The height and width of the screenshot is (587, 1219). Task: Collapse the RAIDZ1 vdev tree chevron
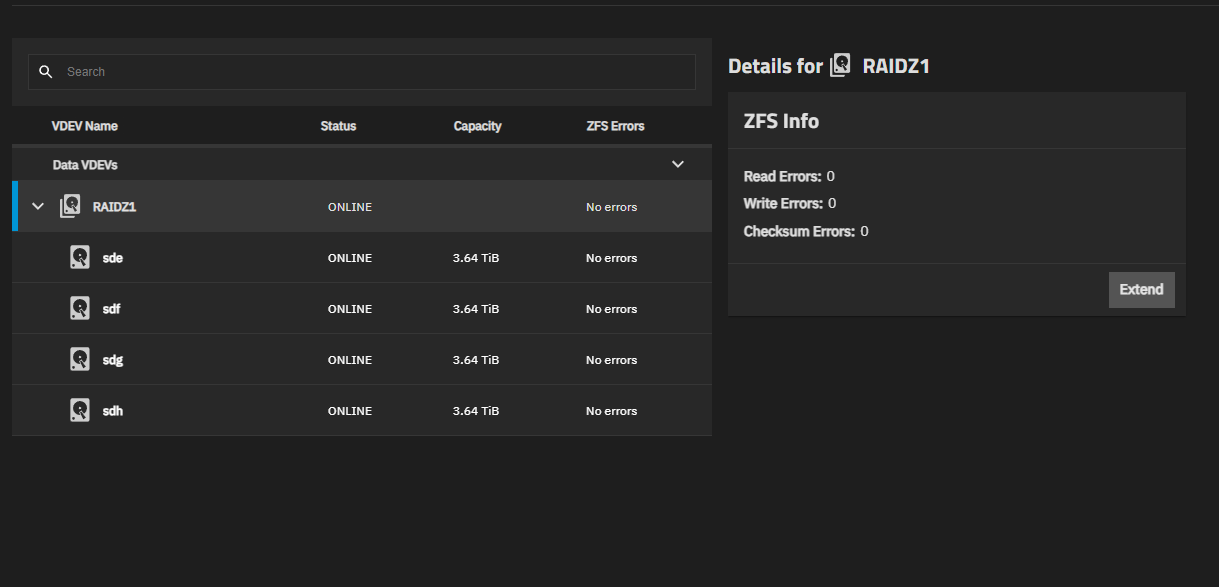tap(38, 207)
